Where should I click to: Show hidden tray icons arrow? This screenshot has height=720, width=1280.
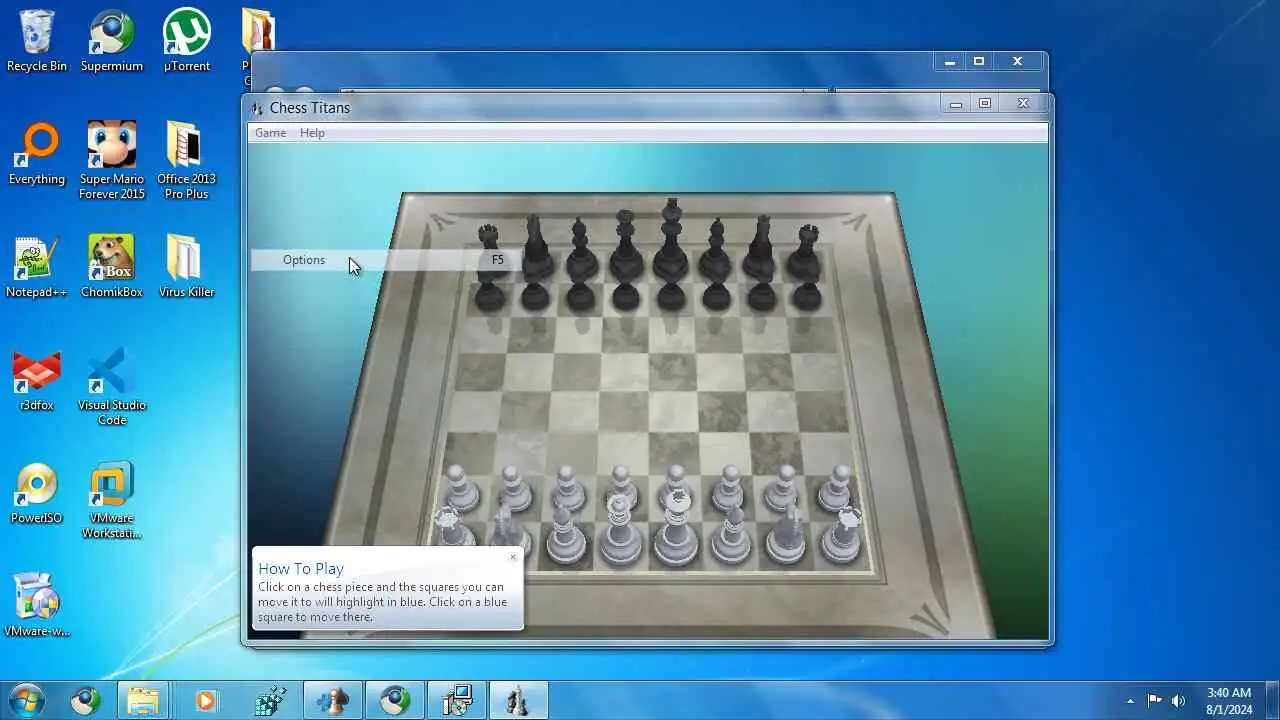tap(1130, 701)
